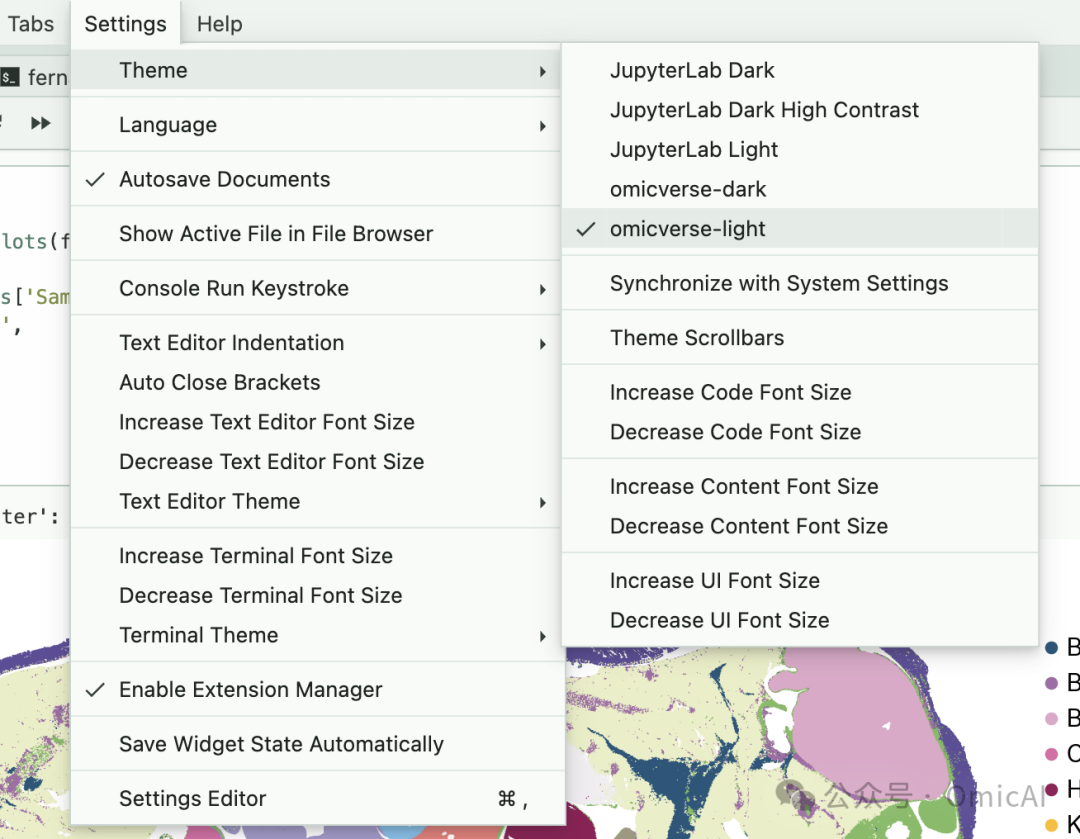Expand the Terminal Theme submenu

[315, 635]
